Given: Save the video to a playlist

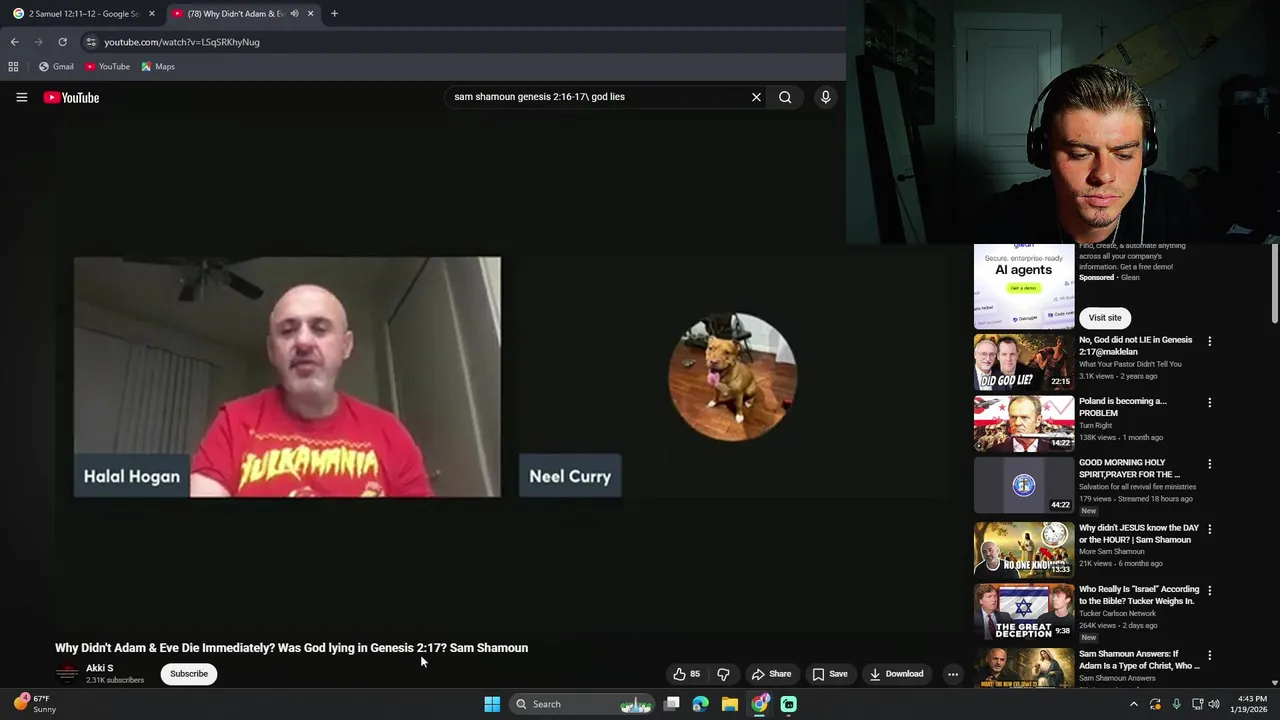Looking at the screenshot, I should coord(830,674).
